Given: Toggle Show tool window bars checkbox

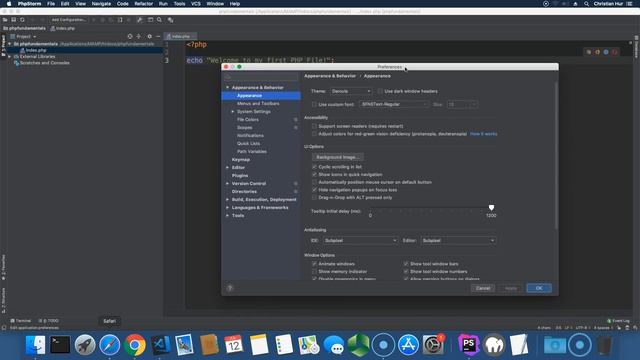Looking at the screenshot, I should coord(406,264).
